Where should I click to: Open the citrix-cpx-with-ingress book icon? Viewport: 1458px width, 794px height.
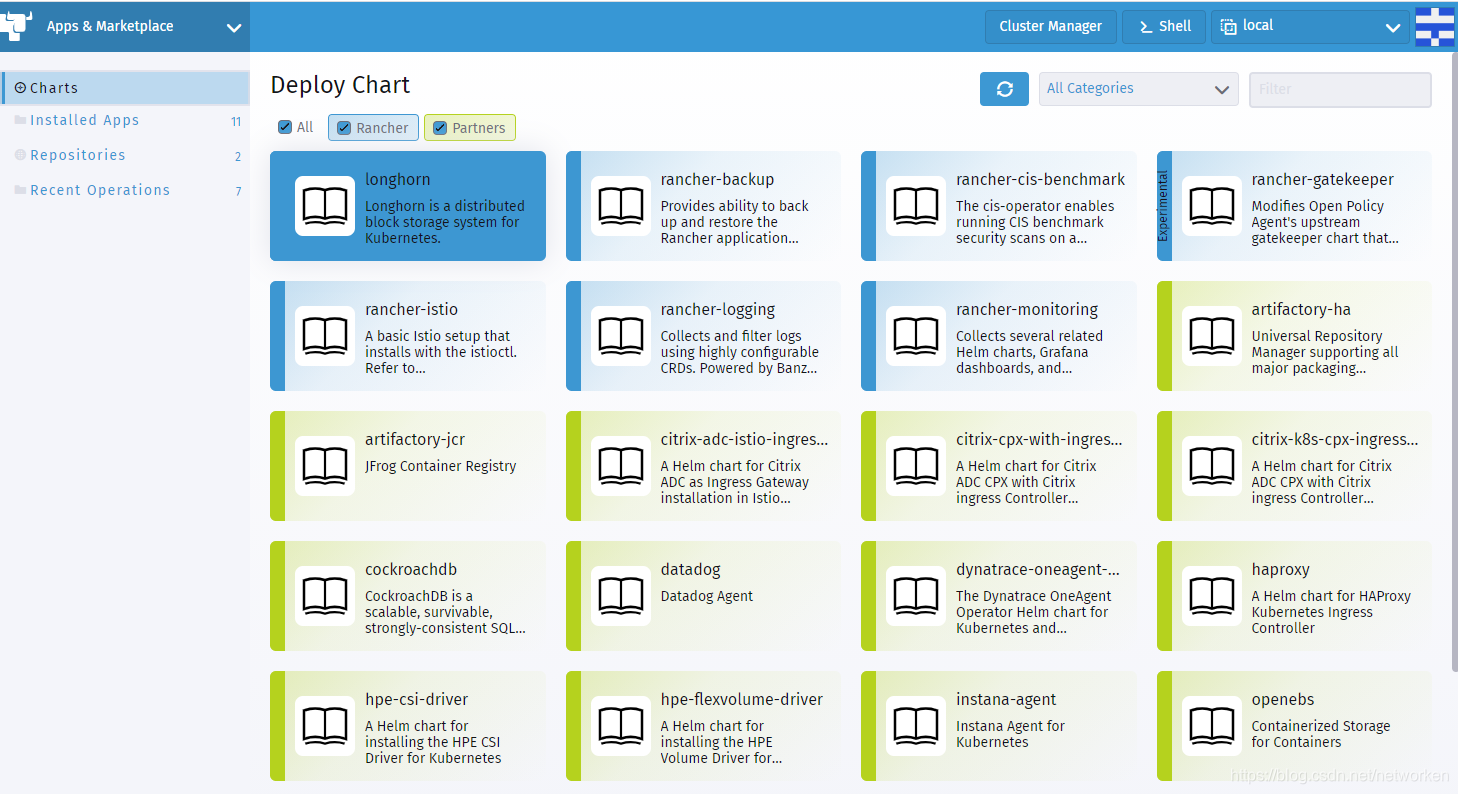click(916, 466)
